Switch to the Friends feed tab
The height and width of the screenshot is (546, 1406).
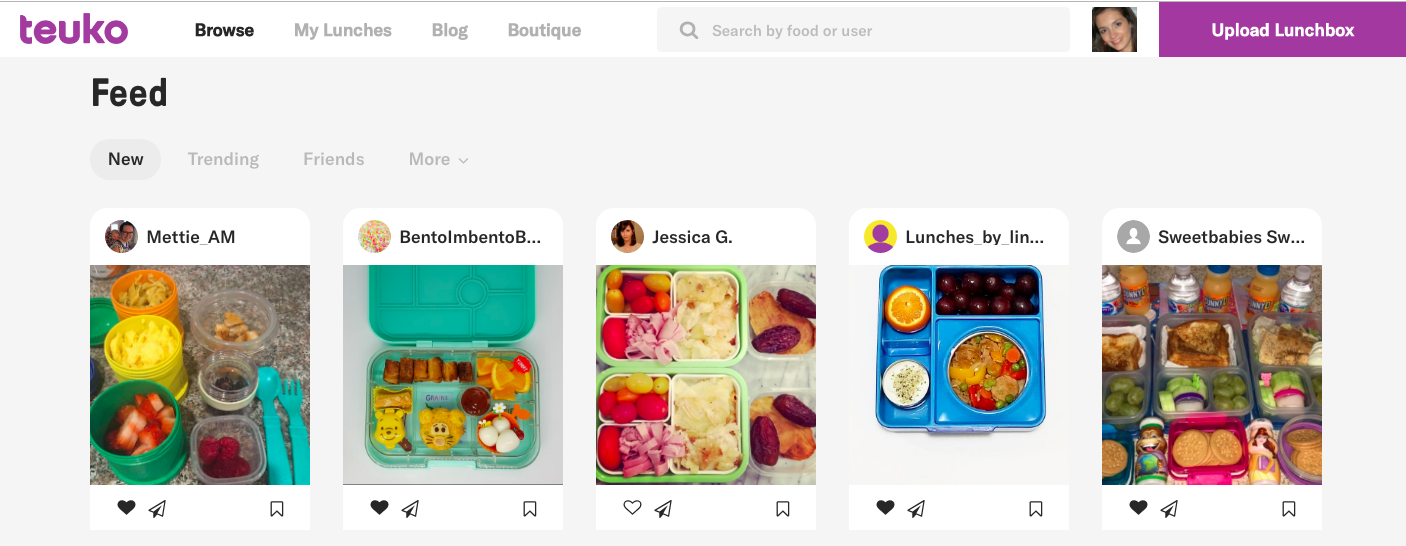coord(334,159)
